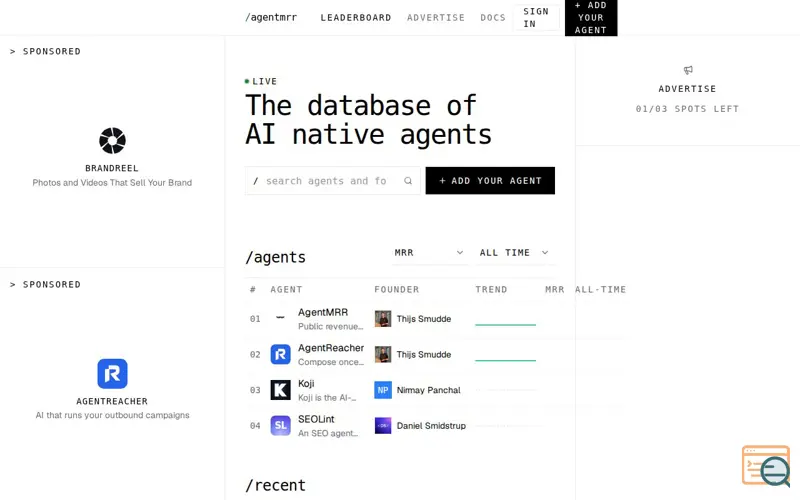Click the large Add Your Agent button
Screen dimensions: 800x500
point(490,181)
